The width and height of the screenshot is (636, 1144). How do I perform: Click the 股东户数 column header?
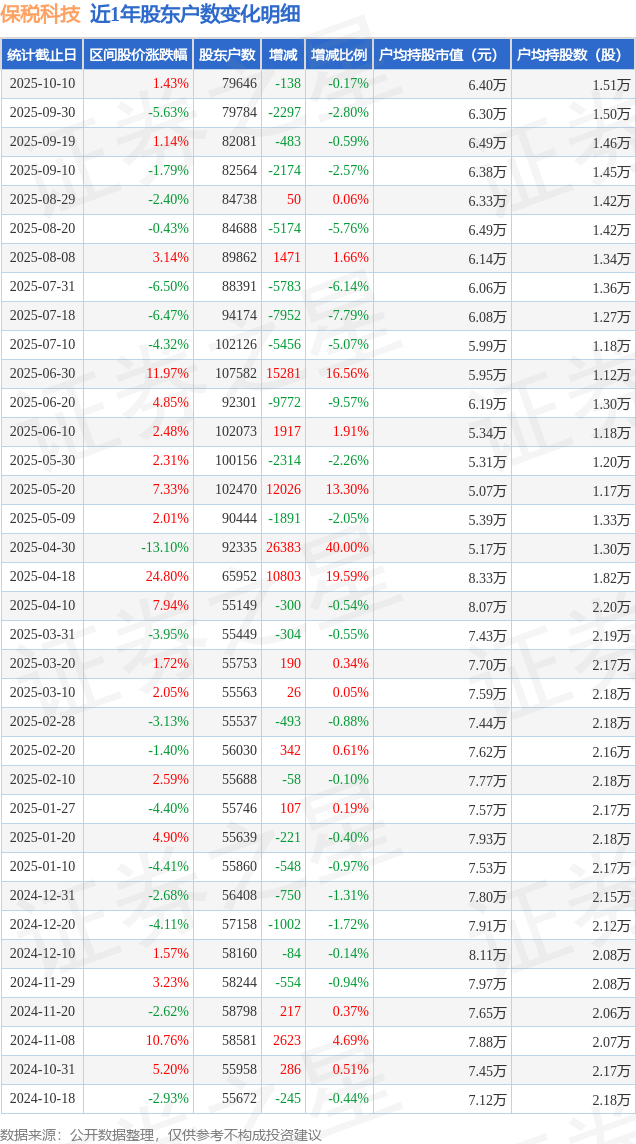pyautogui.click(x=227, y=55)
